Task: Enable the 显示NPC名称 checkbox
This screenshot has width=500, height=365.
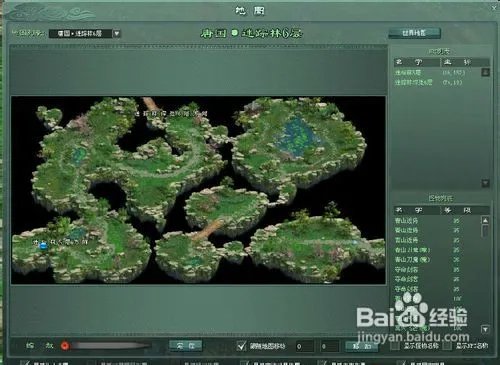Action: pos(447,346)
